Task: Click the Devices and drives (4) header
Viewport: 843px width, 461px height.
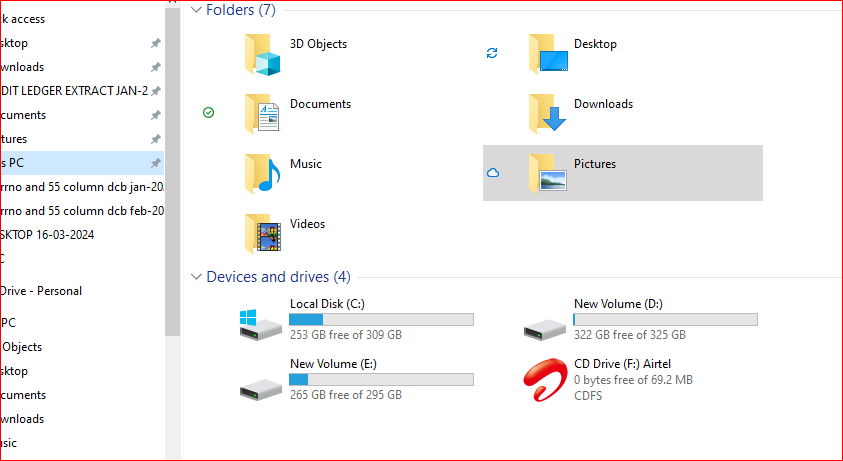Action: (x=278, y=276)
